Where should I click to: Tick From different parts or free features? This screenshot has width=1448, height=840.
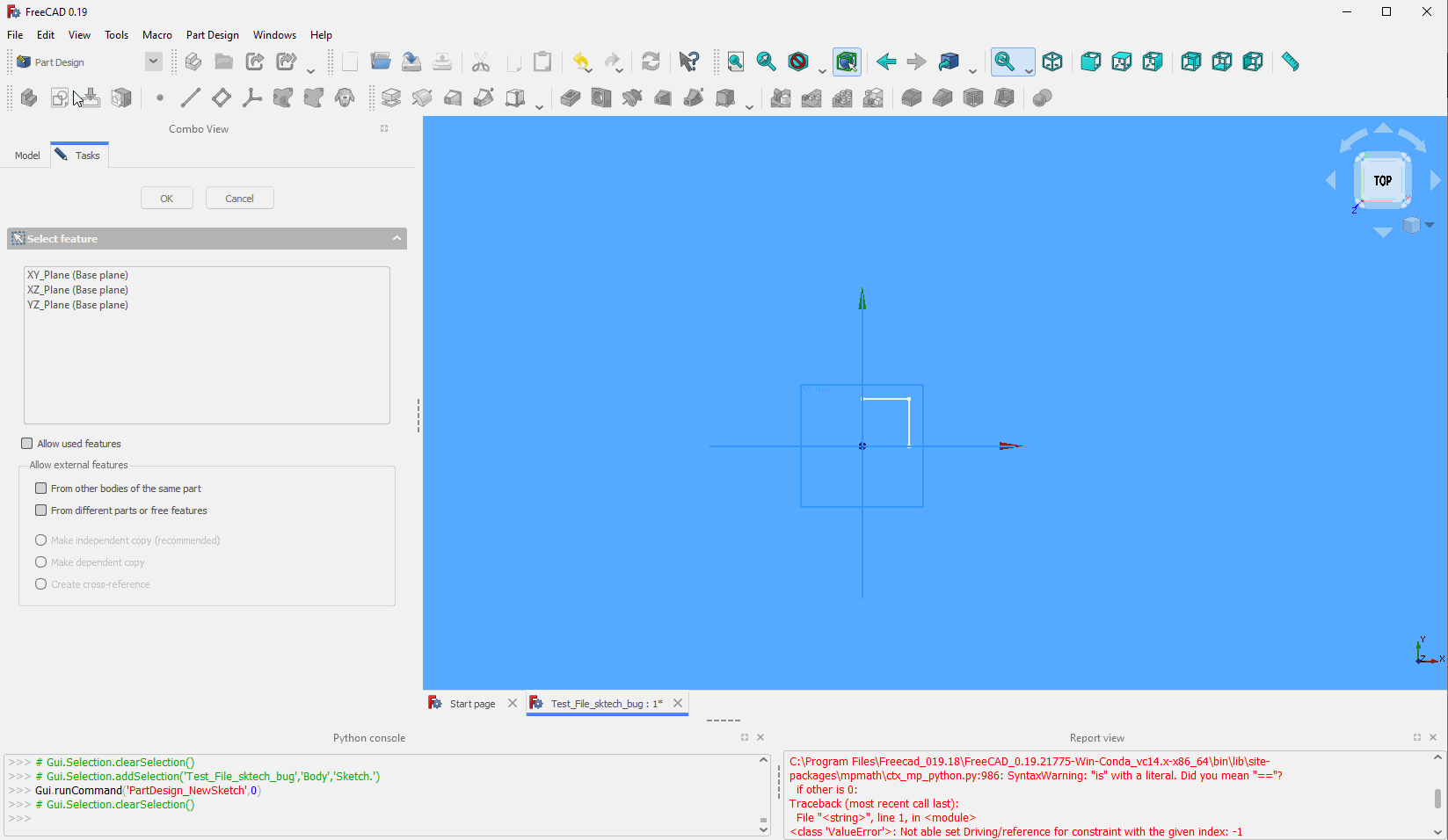pos(41,511)
